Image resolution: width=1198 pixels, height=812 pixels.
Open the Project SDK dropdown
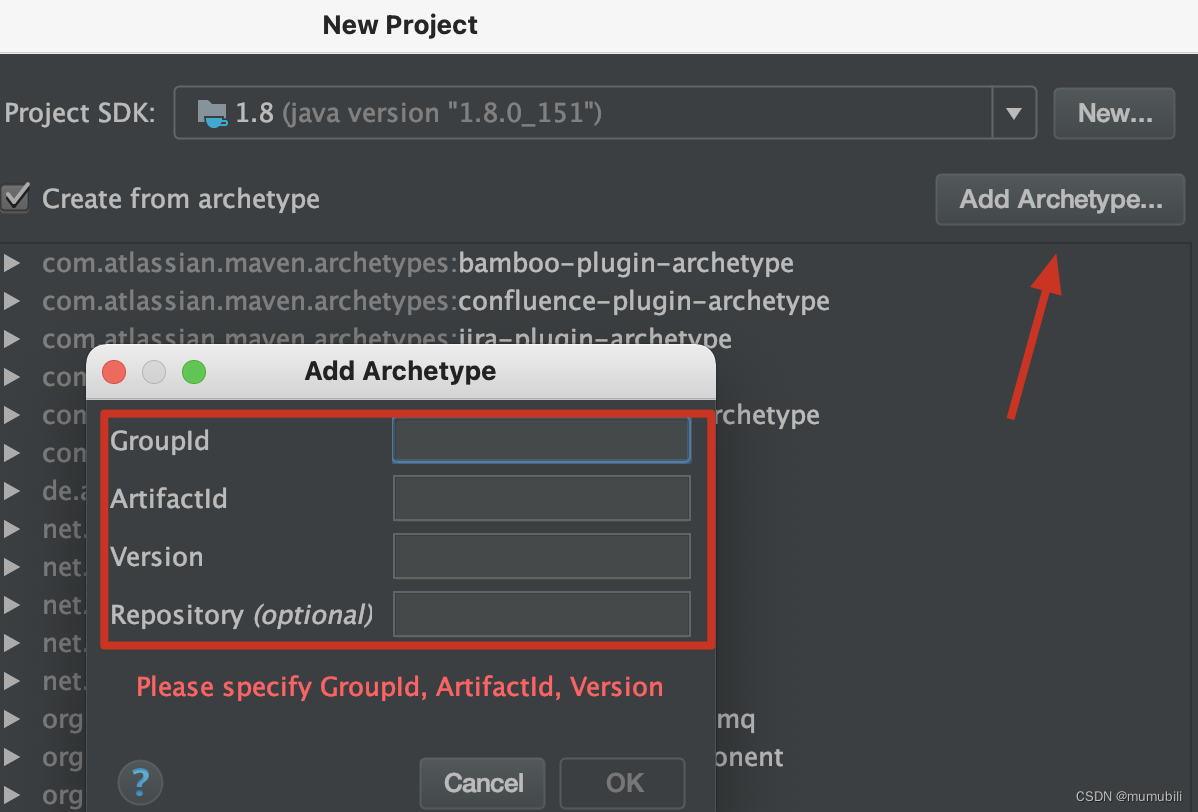[1013, 112]
